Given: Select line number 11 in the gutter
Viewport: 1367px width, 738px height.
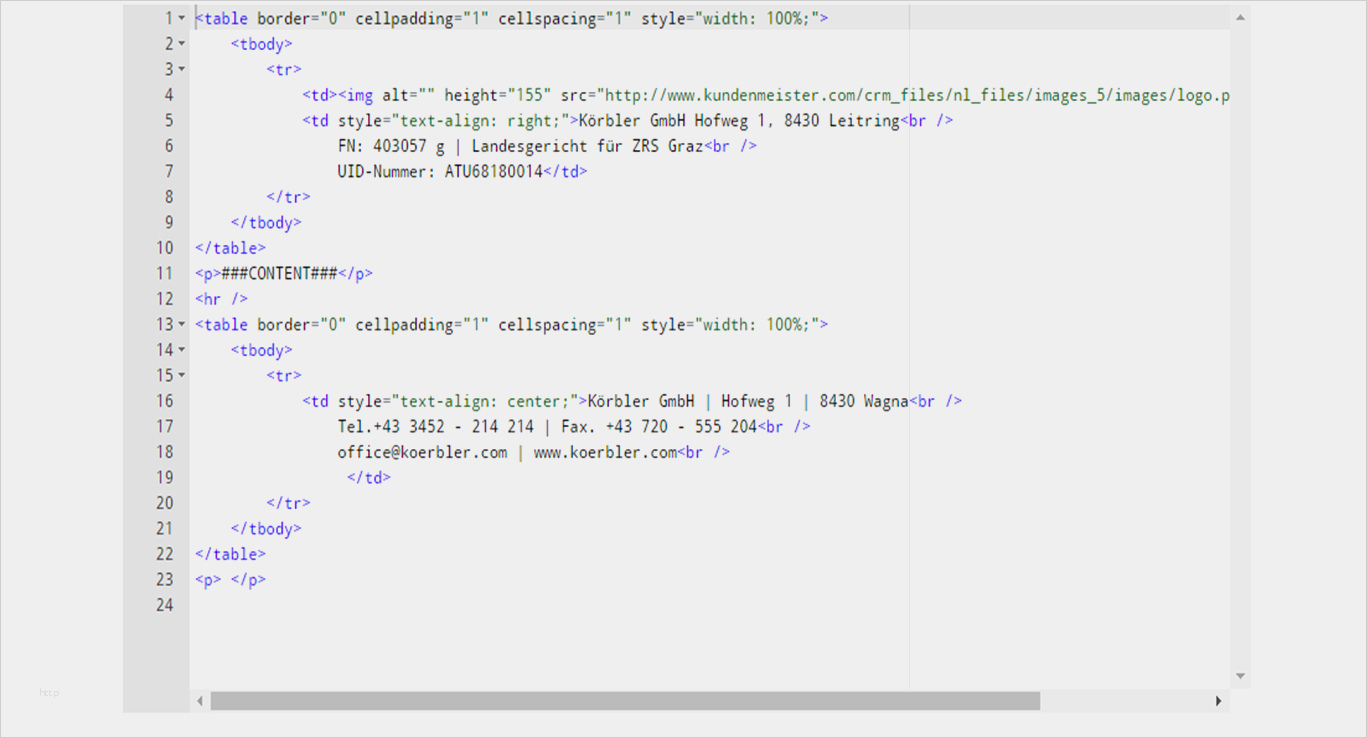Looking at the screenshot, I should click(x=164, y=273).
